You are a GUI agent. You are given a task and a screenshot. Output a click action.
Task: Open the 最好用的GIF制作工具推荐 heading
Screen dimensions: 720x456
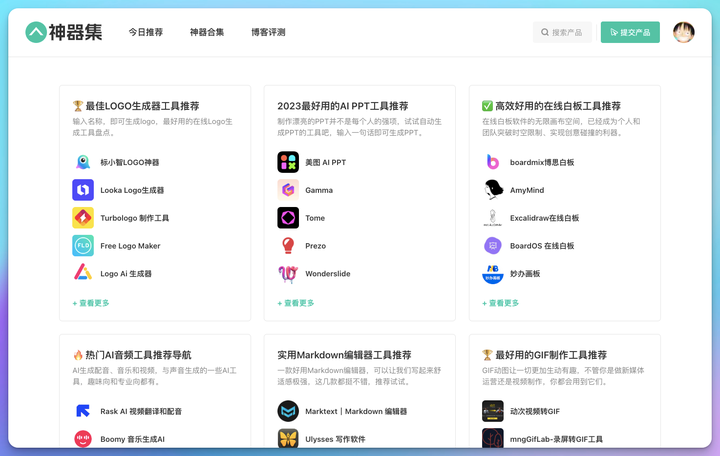coord(545,355)
